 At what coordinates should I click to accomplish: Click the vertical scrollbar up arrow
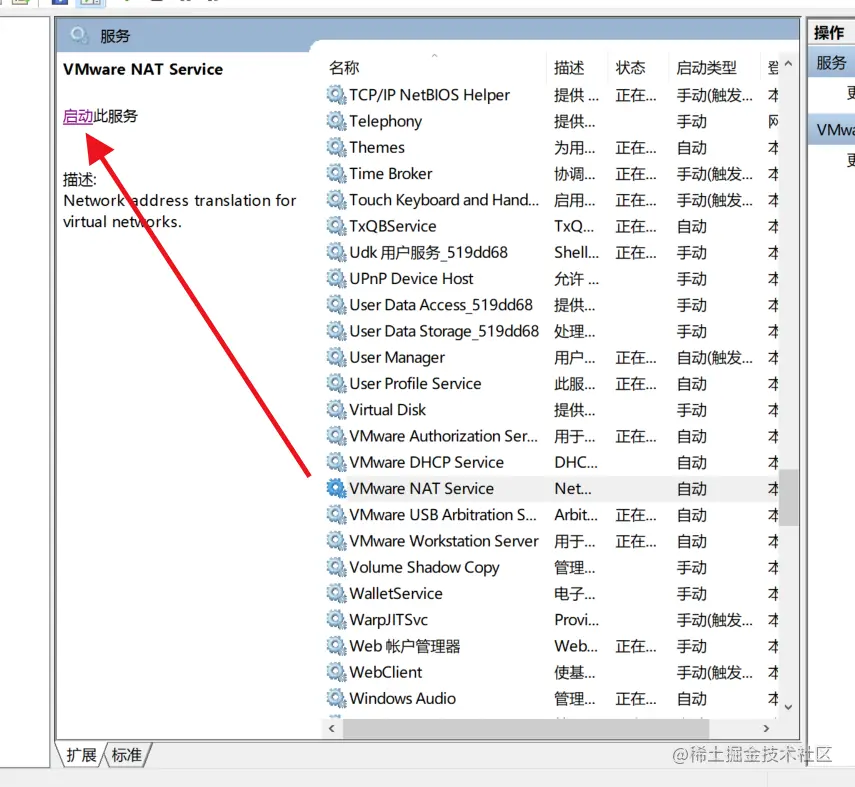(788, 64)
